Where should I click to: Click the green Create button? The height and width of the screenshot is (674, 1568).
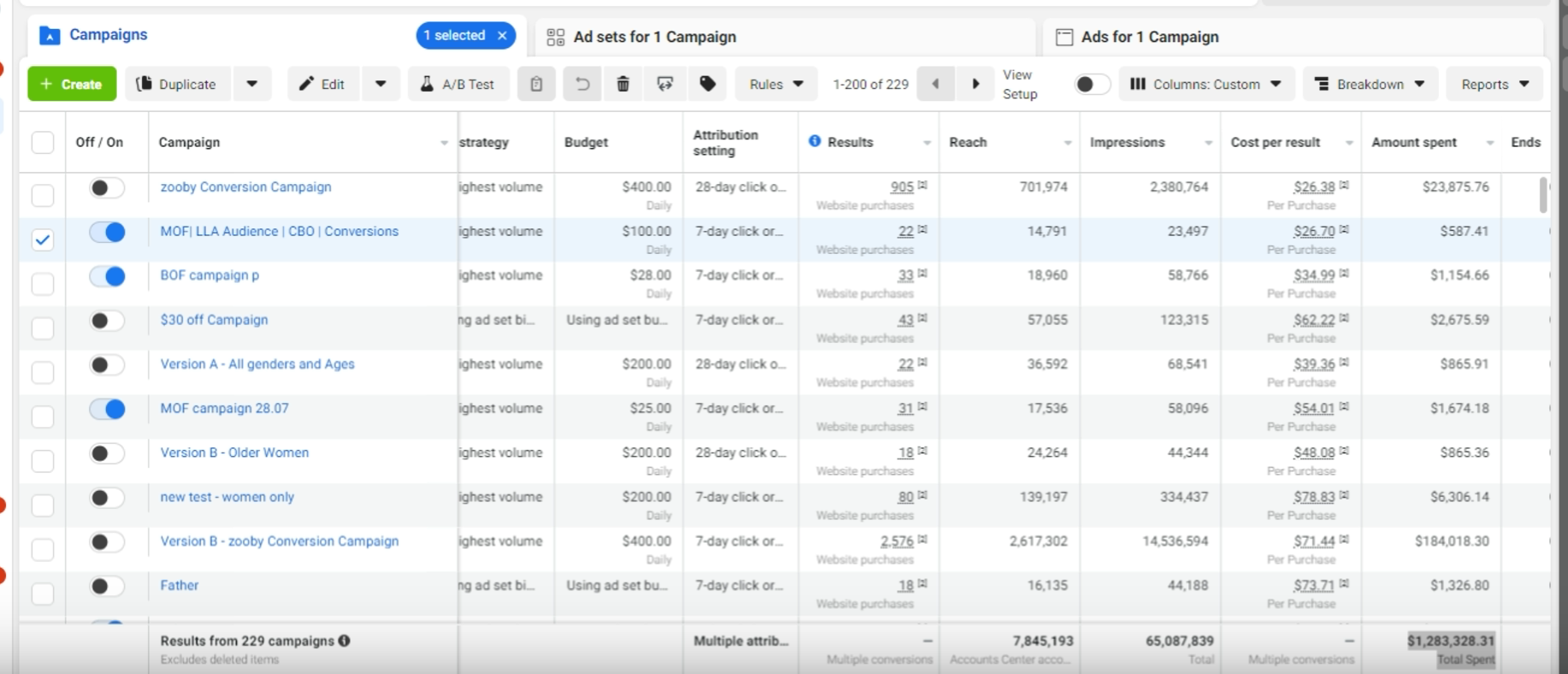(x=72, y=84)
